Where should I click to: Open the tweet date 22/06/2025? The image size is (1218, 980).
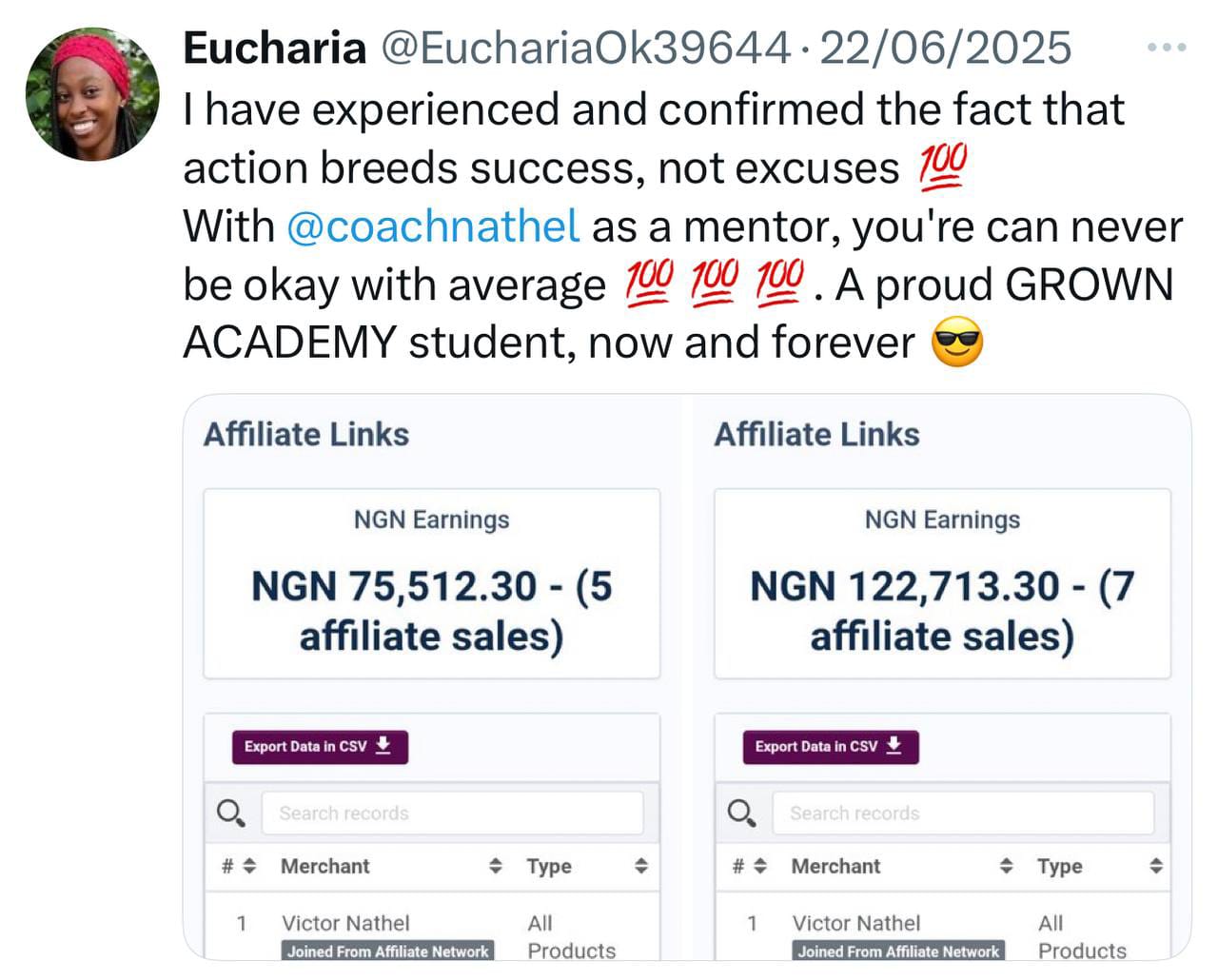(945, 48)
